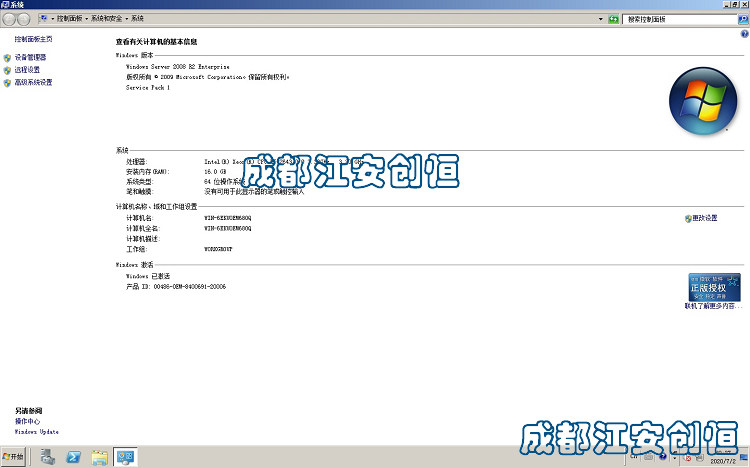Screen dimensions: 750x468
Task: Go to 控制面板主页
Action: click(33, 39)
